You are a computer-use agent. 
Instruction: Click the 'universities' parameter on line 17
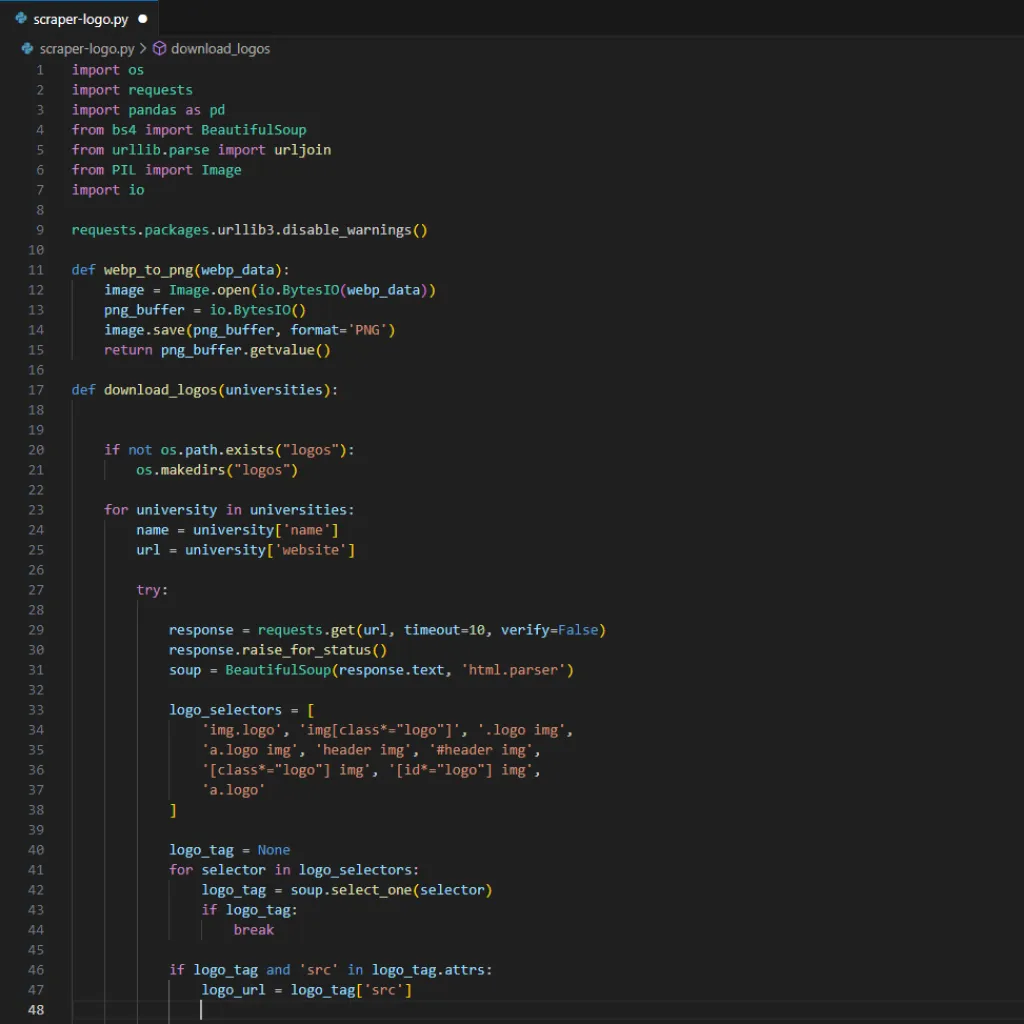[274, 390]
